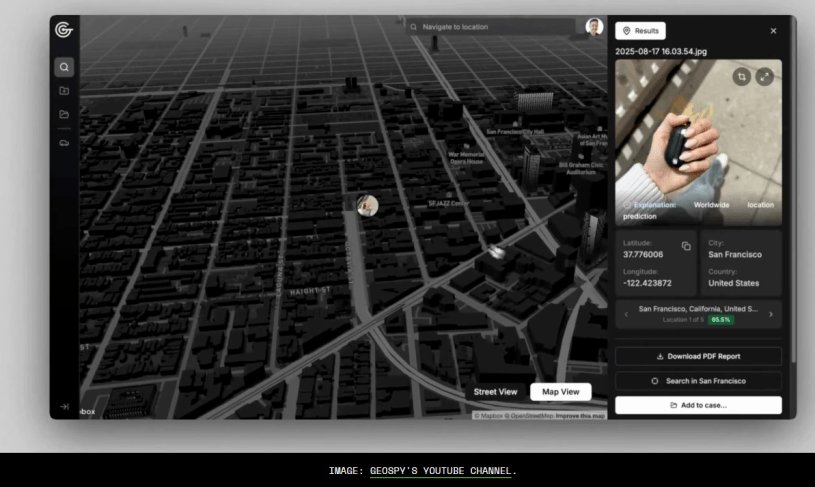Expand the sidebar with the arrow icon
The image size is (815, 487).
64,407
